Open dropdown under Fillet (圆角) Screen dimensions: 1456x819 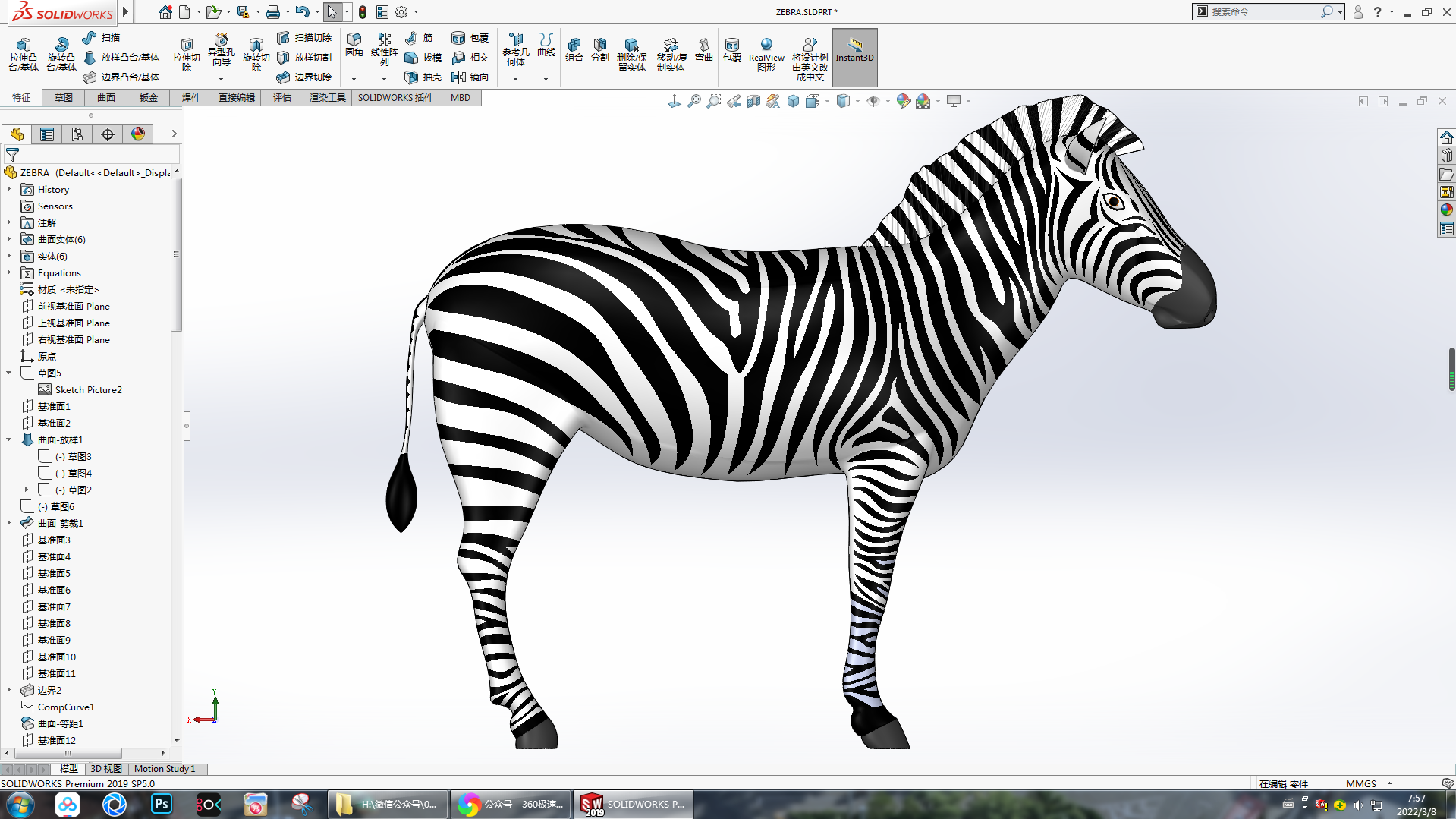coord(354,79)
